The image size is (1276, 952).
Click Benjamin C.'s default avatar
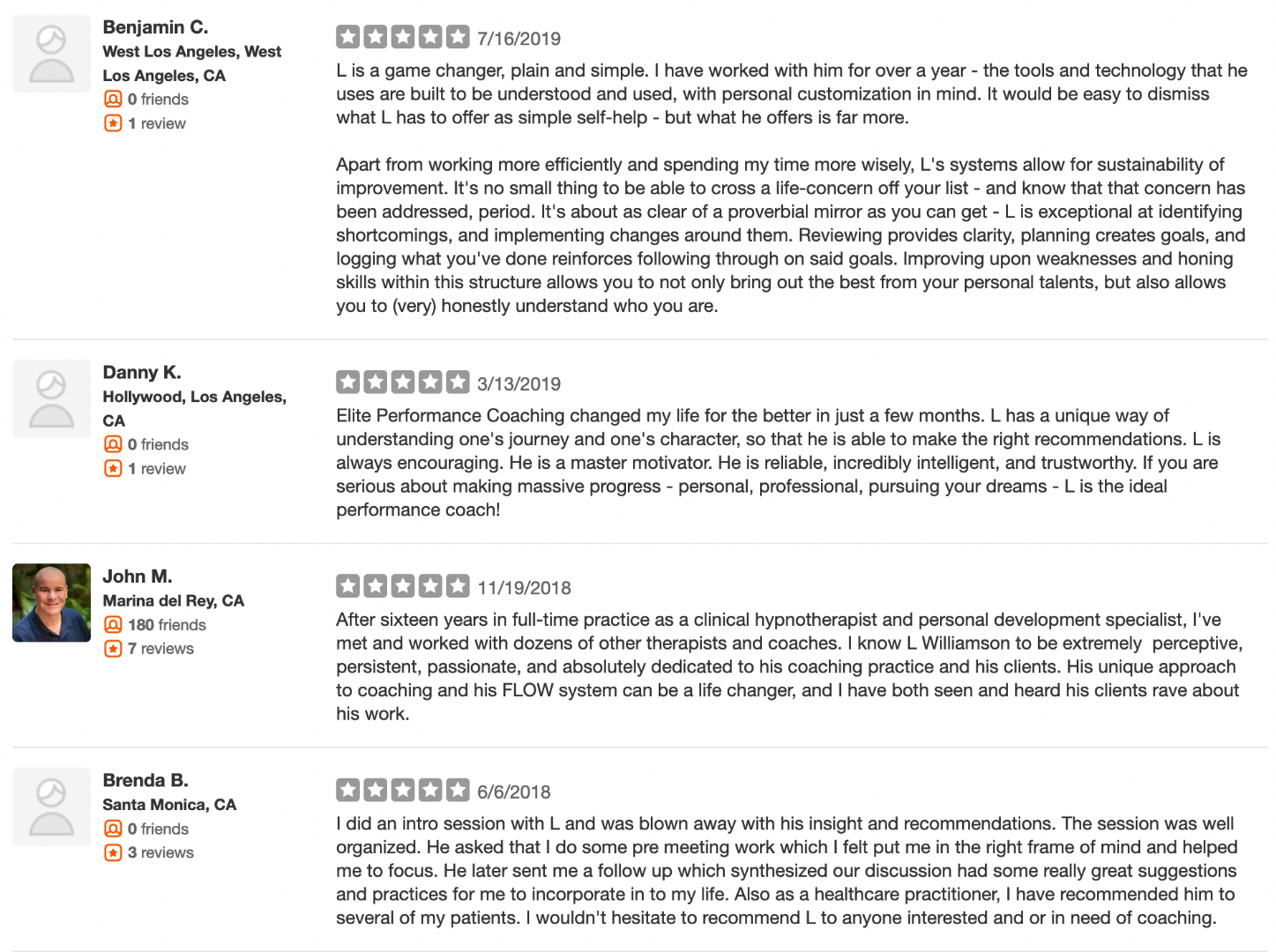point(51,54)
